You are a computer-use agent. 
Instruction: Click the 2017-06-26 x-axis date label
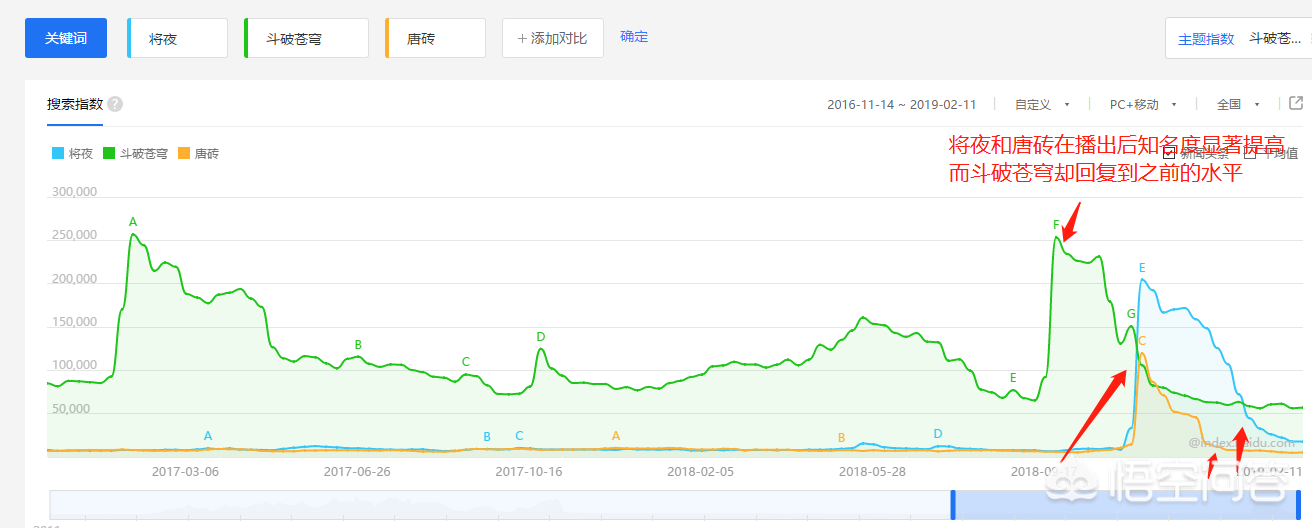click(x=357, y=471)
